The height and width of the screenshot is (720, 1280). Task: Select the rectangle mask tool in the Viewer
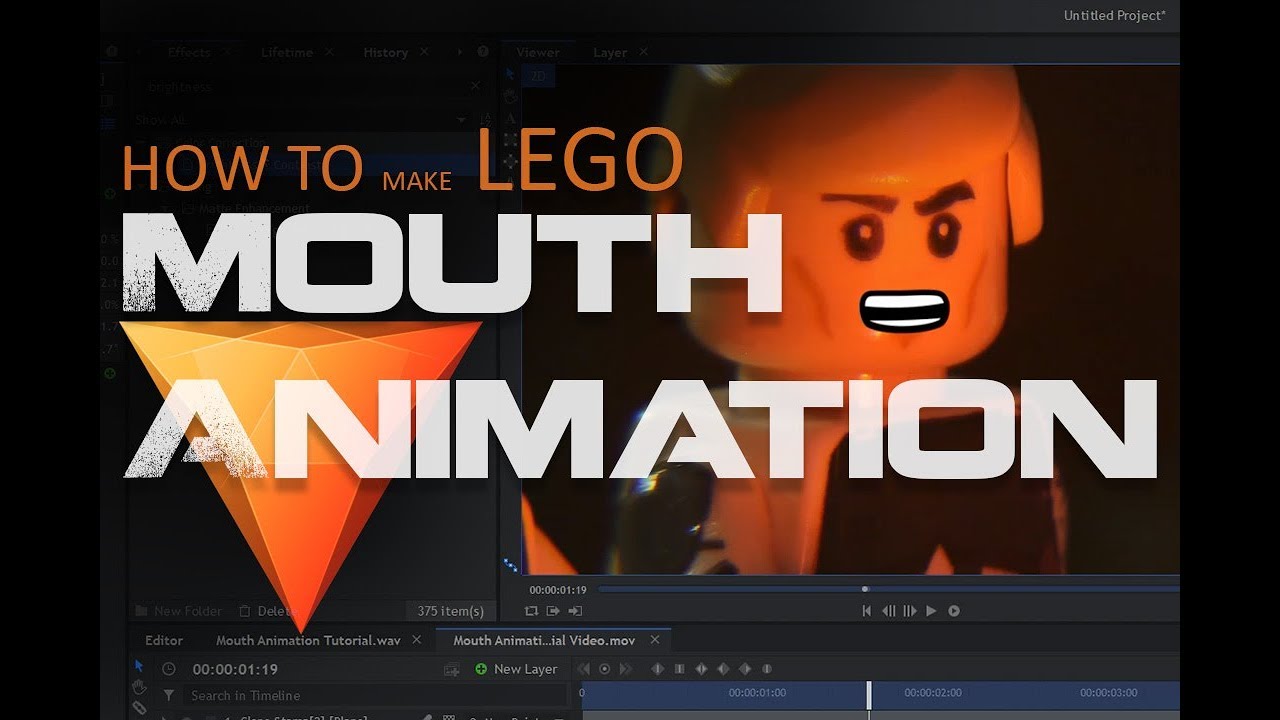click(510, 139)
